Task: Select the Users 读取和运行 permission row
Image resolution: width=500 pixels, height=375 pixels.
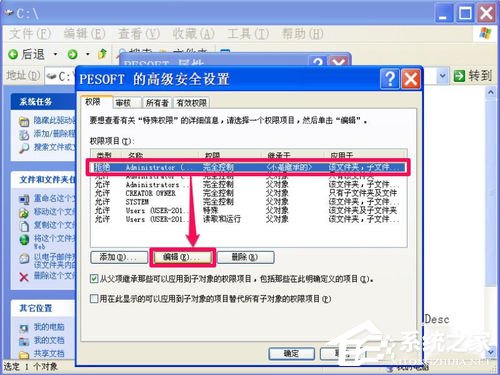Action: (248, 219)
